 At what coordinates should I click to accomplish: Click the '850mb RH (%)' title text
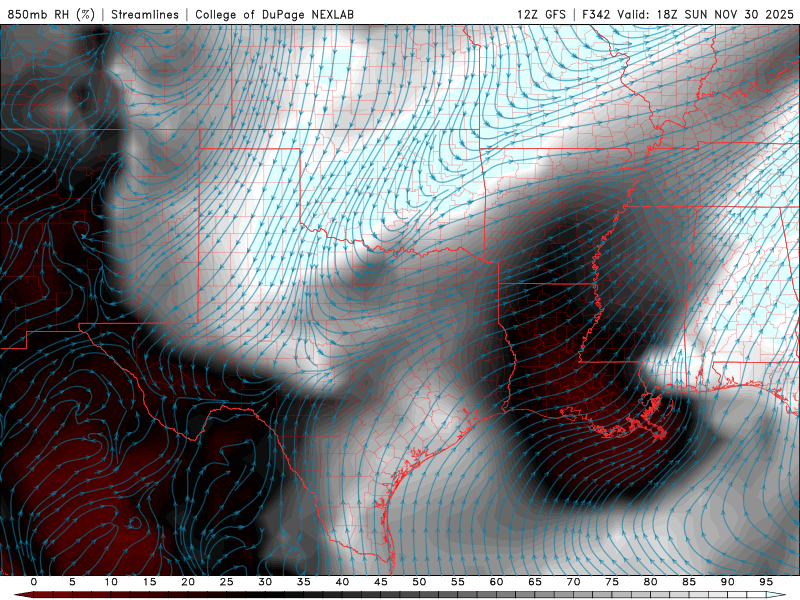click(51, 14)
